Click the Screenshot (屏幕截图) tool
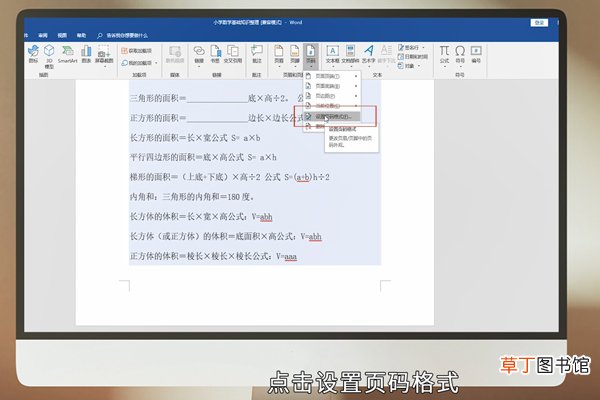 pos(104,56)
